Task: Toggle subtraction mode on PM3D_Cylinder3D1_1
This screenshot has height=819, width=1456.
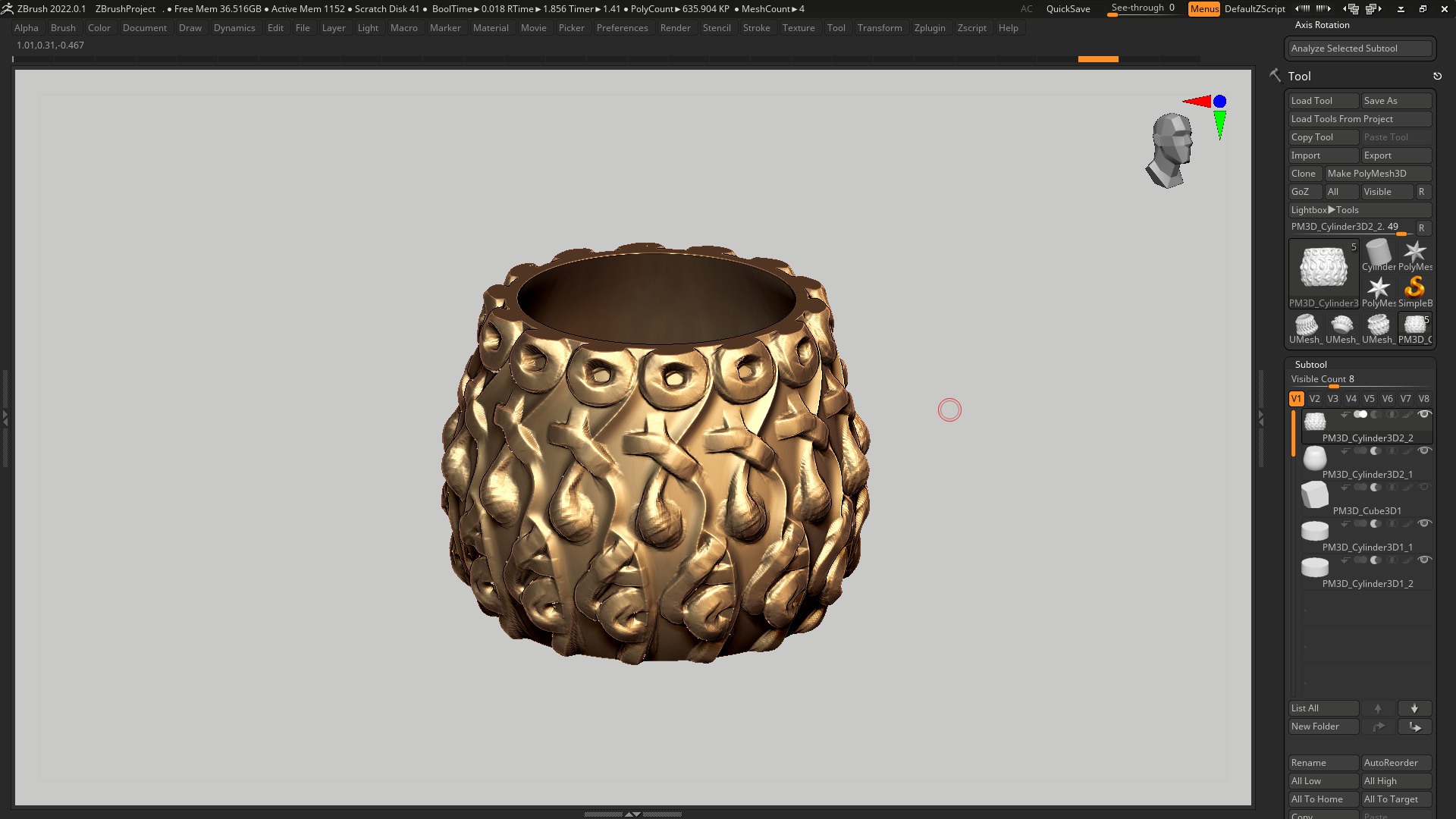Action: (1376, 524)
